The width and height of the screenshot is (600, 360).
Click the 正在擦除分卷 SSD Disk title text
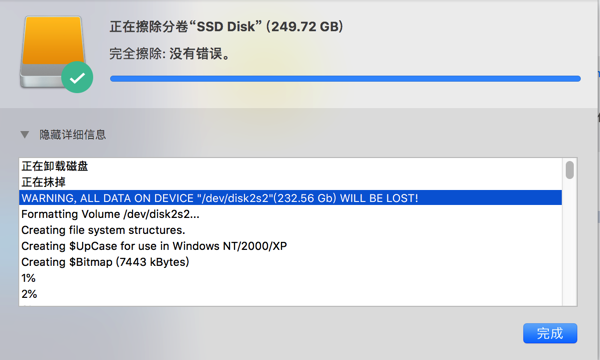(x=226, y=26)
